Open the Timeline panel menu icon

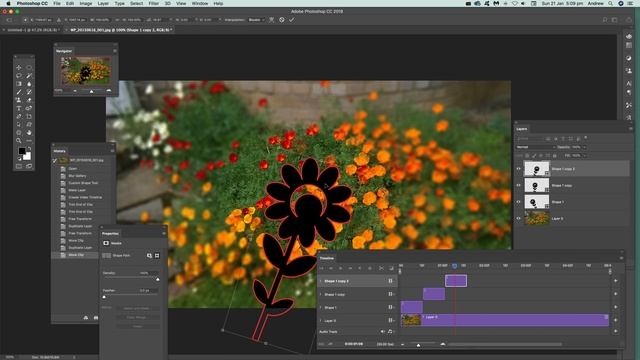[621, 258]
